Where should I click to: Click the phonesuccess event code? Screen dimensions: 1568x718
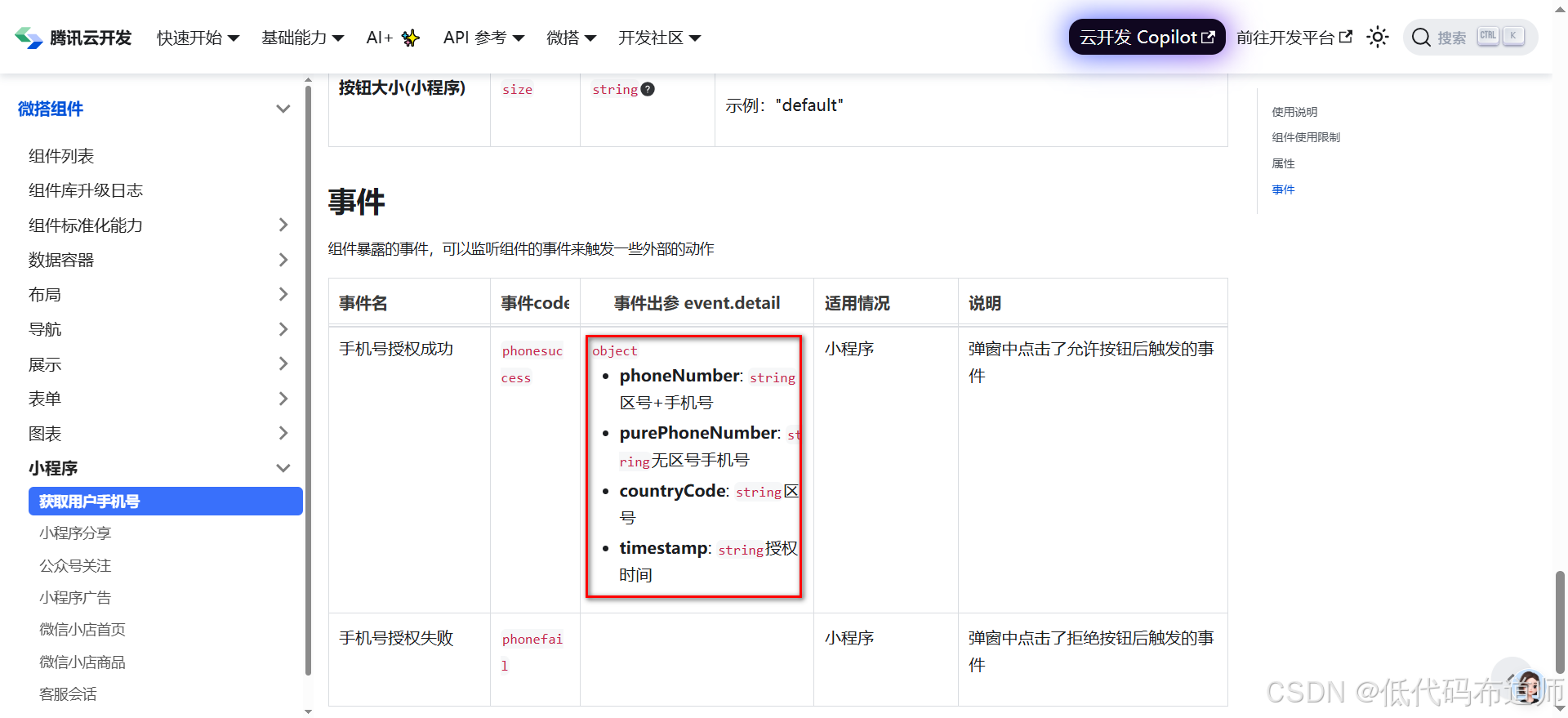tap(532, 363)
